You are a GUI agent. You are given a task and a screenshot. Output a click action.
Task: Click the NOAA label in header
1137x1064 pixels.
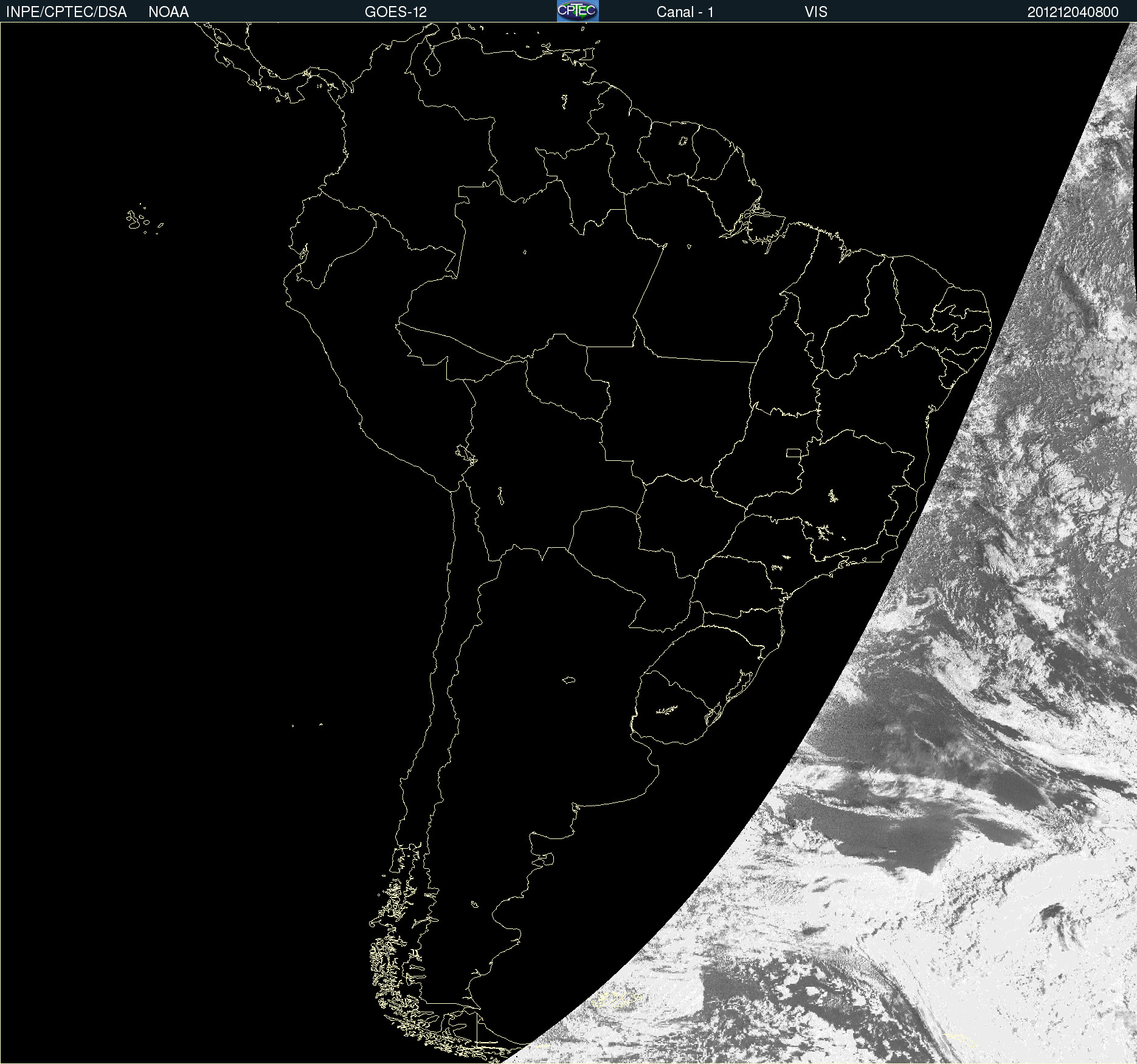168,12
